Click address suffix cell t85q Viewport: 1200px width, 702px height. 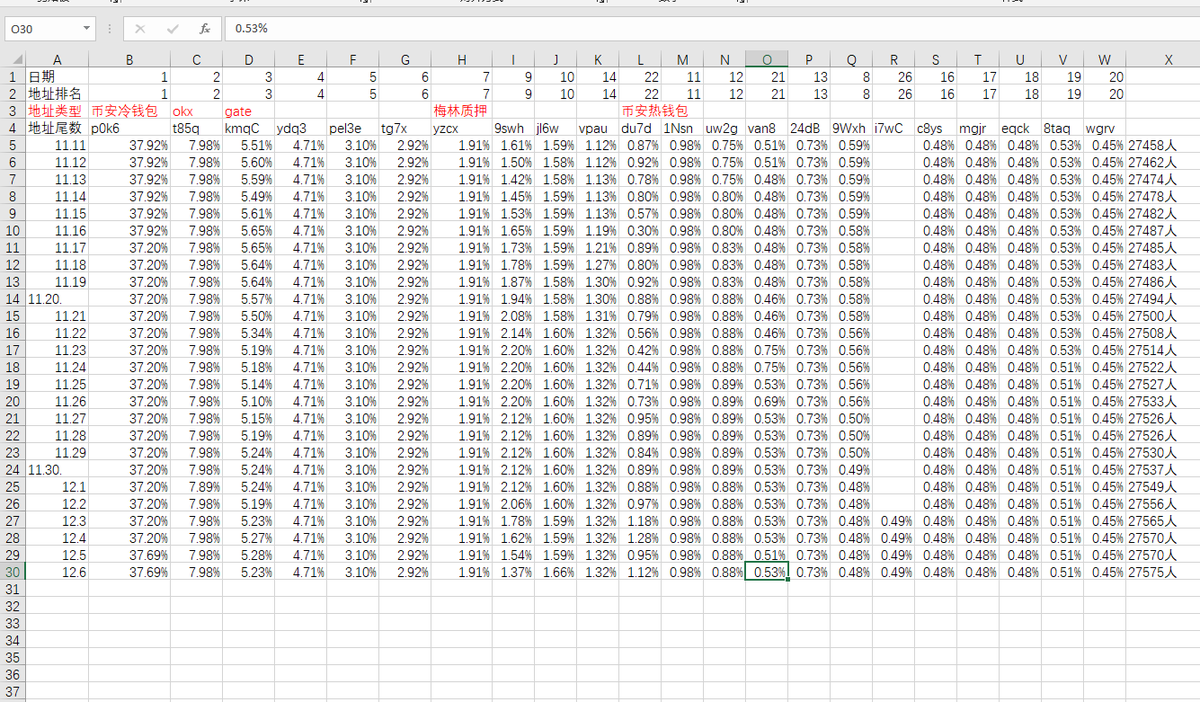tap(196, 128)
